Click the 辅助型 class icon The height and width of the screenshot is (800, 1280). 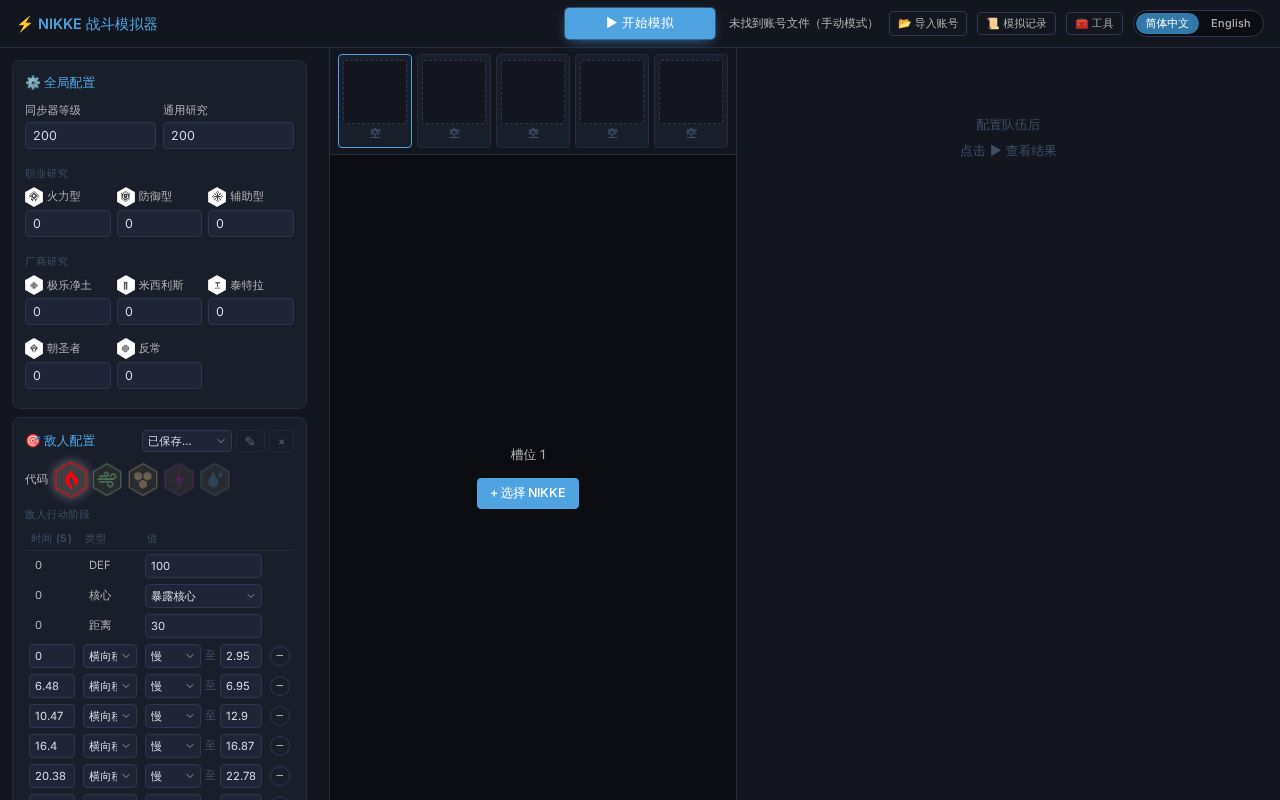[x=217, y=197]
